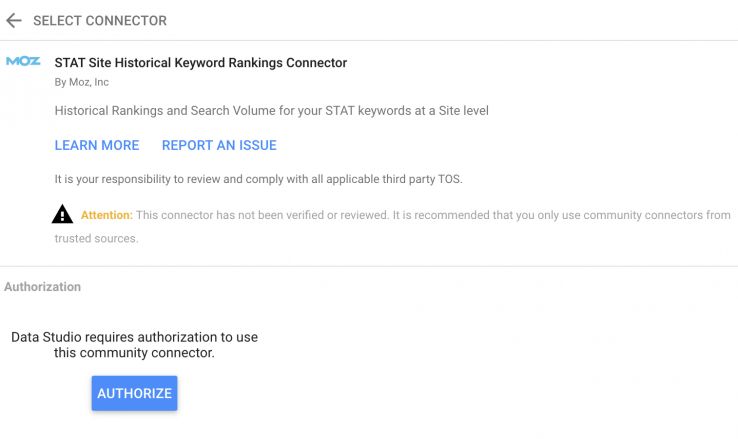Click the "Data Studio requires authorization" message

(x=134, y=337)
